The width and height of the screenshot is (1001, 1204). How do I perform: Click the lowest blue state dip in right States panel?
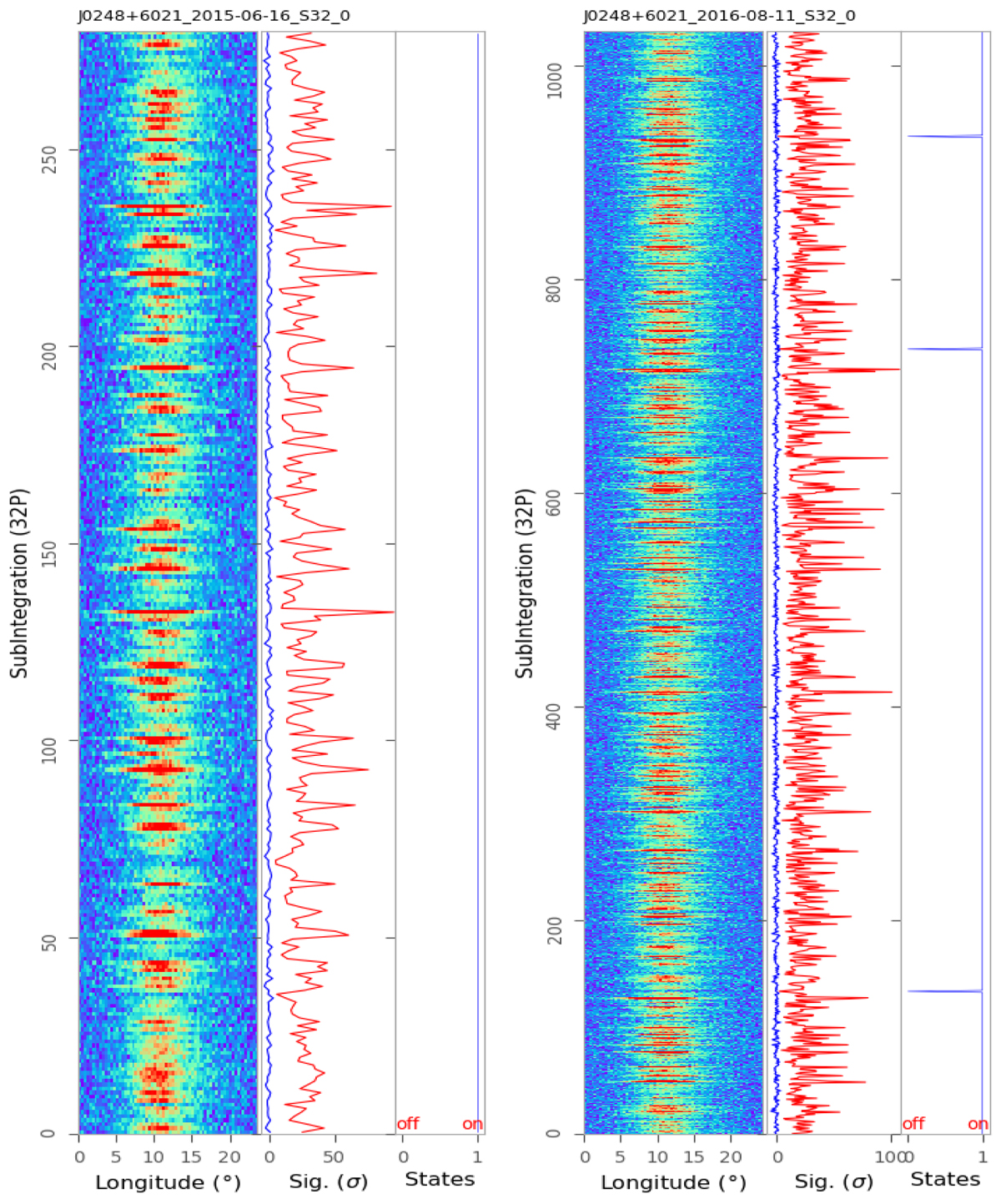tap(943, 991)
